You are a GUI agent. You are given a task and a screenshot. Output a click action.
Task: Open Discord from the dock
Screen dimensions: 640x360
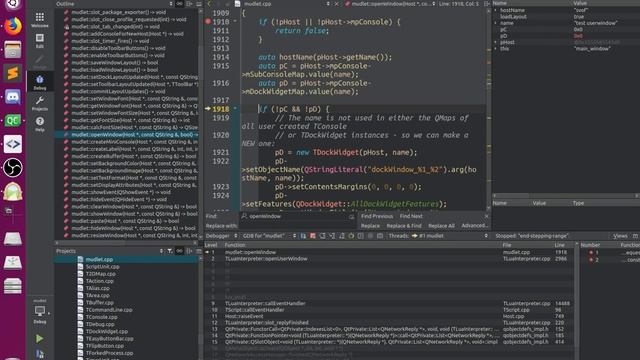click(x=13, y=97)
